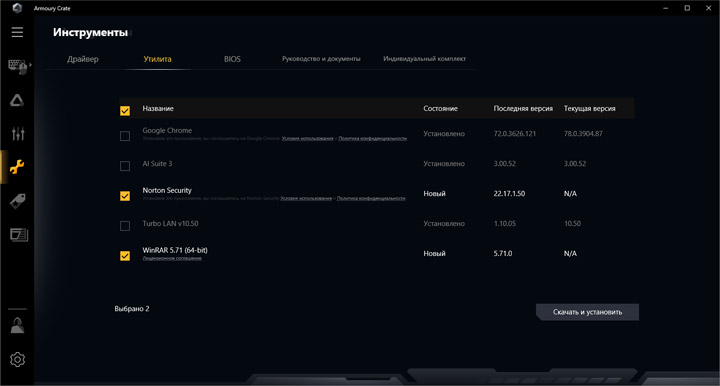
Task: Check the Google Chrome checkbox
Action: click(x=125, y=136)
